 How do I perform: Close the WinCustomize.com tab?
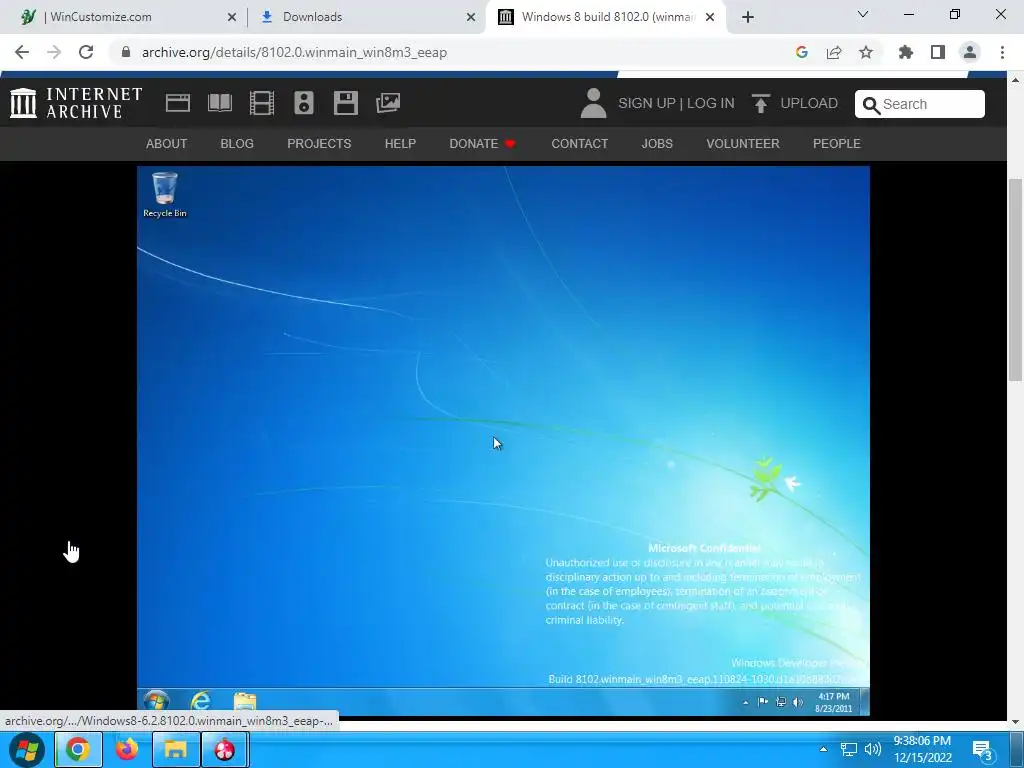pyautogui.click(x=231, y=18)
